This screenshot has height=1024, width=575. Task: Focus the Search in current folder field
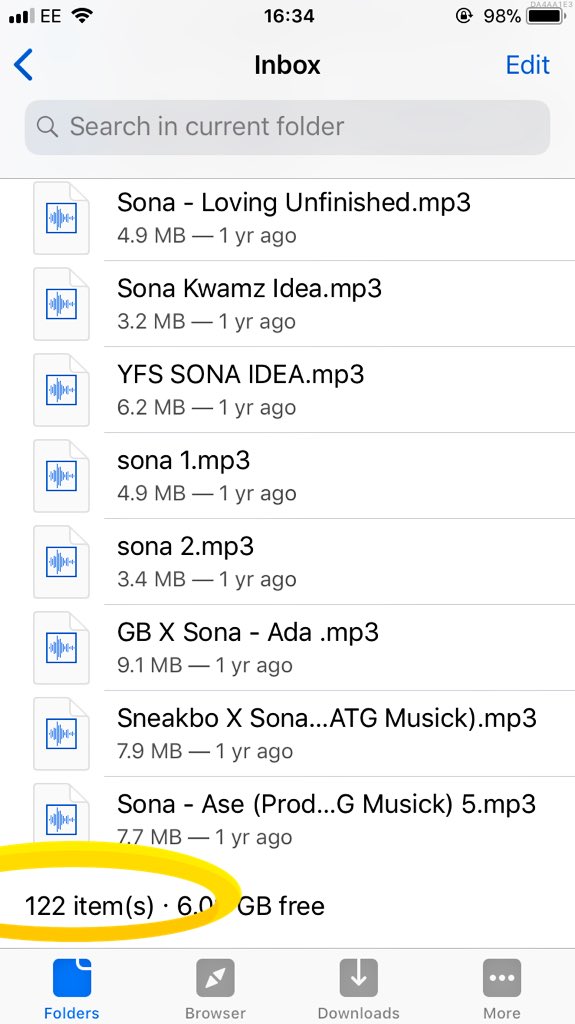(288, 127)
